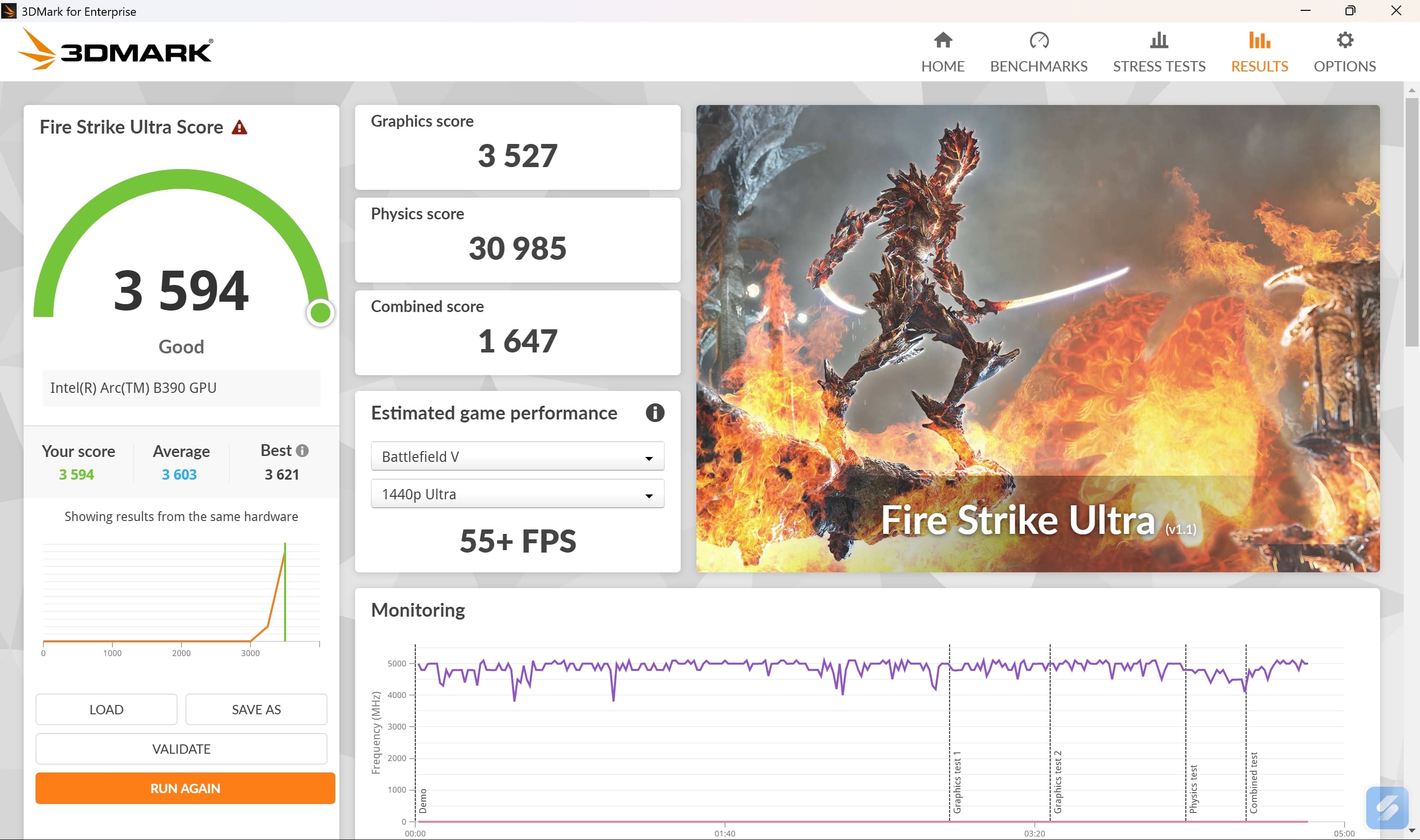The height and width of the screenshot is (840, 1420).
Task: Open Options via the gear icon
Action: point(1344,40)
